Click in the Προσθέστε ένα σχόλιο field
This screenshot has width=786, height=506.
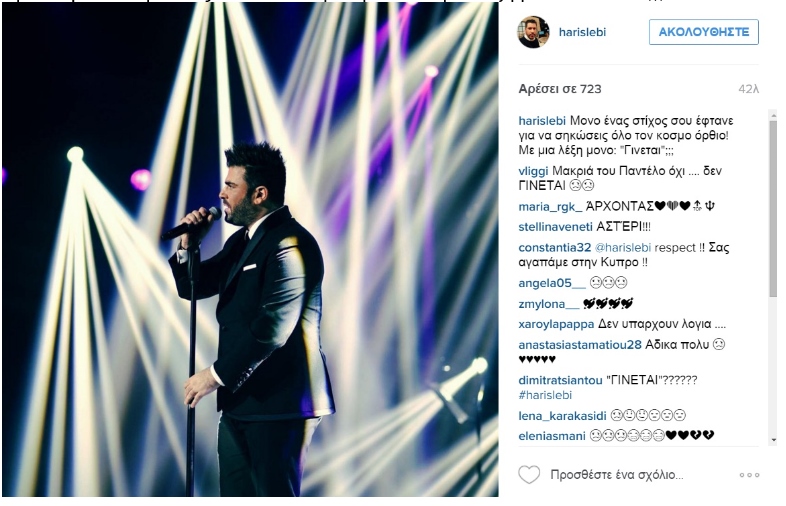(617, 475)
